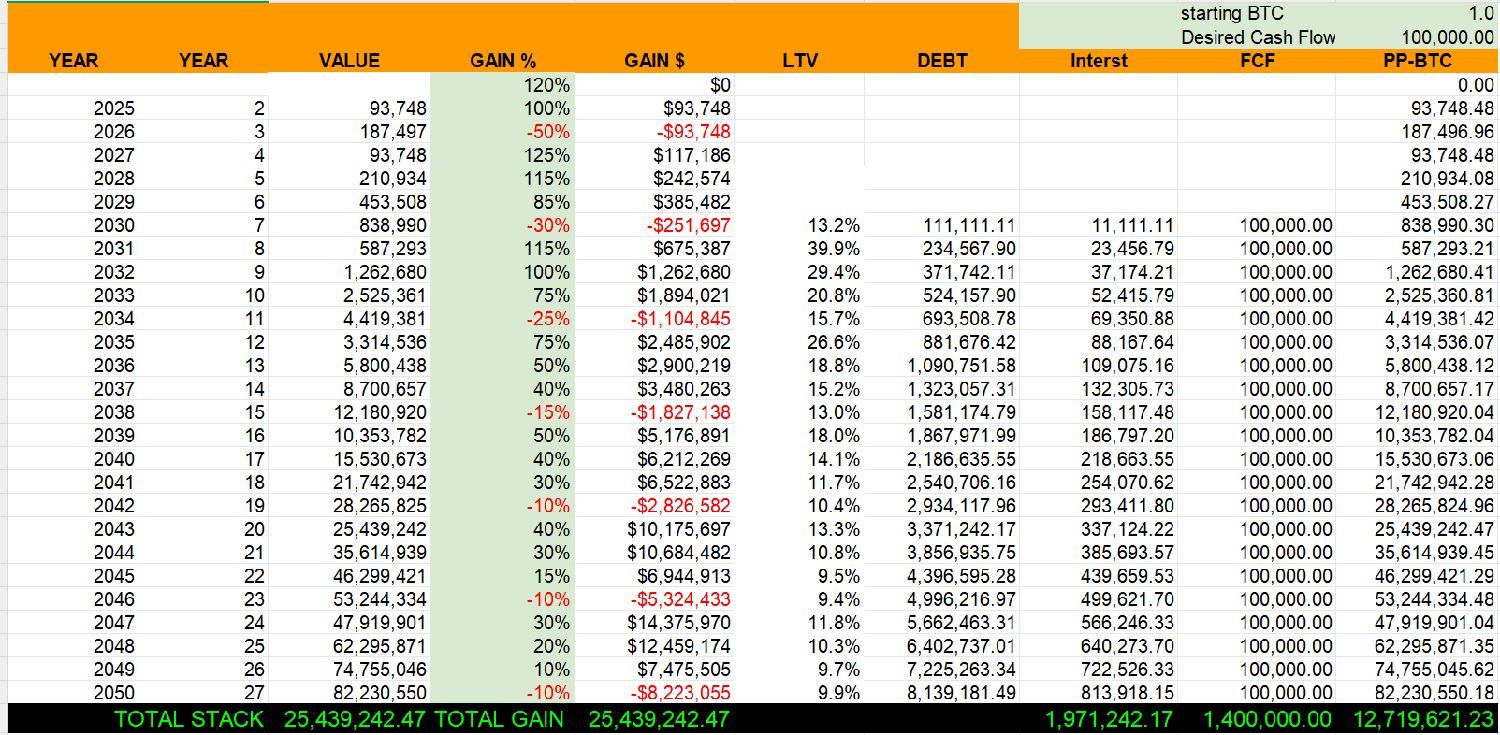
Task: Click the year 2030 cell
Action: 114,226
